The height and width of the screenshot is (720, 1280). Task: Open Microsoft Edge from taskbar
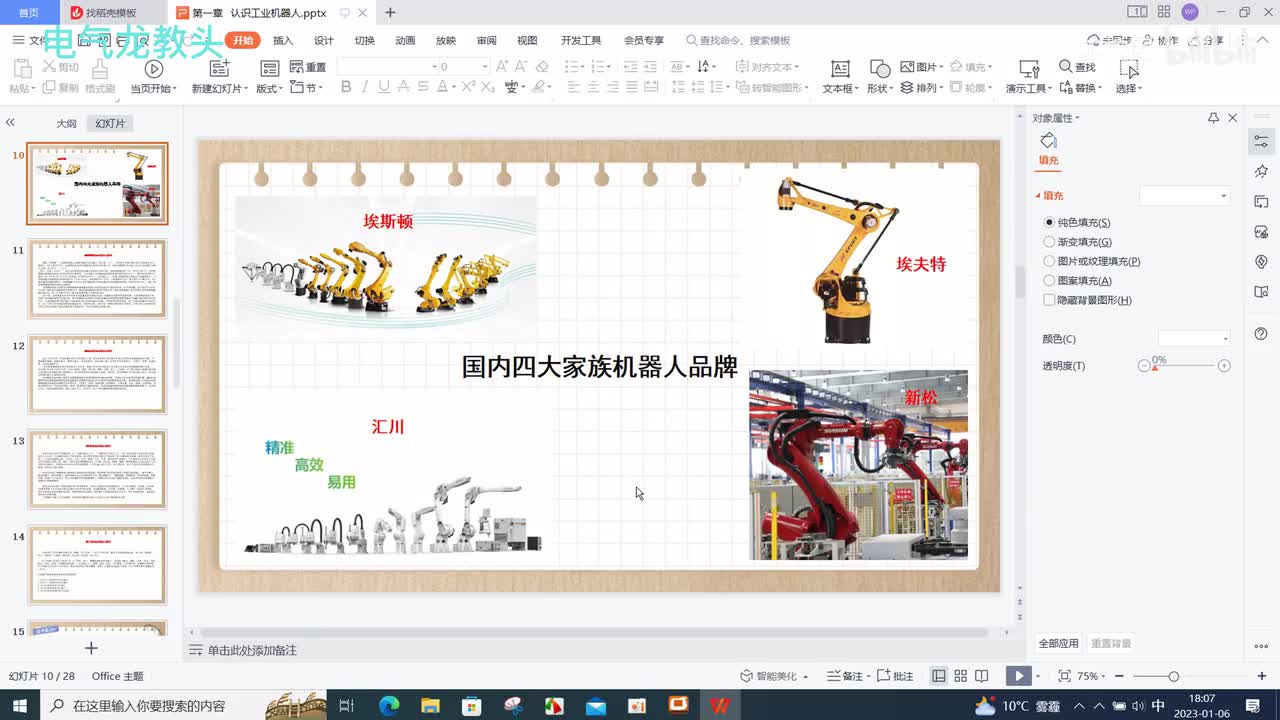pyautogui.click(x=389, y=705)
